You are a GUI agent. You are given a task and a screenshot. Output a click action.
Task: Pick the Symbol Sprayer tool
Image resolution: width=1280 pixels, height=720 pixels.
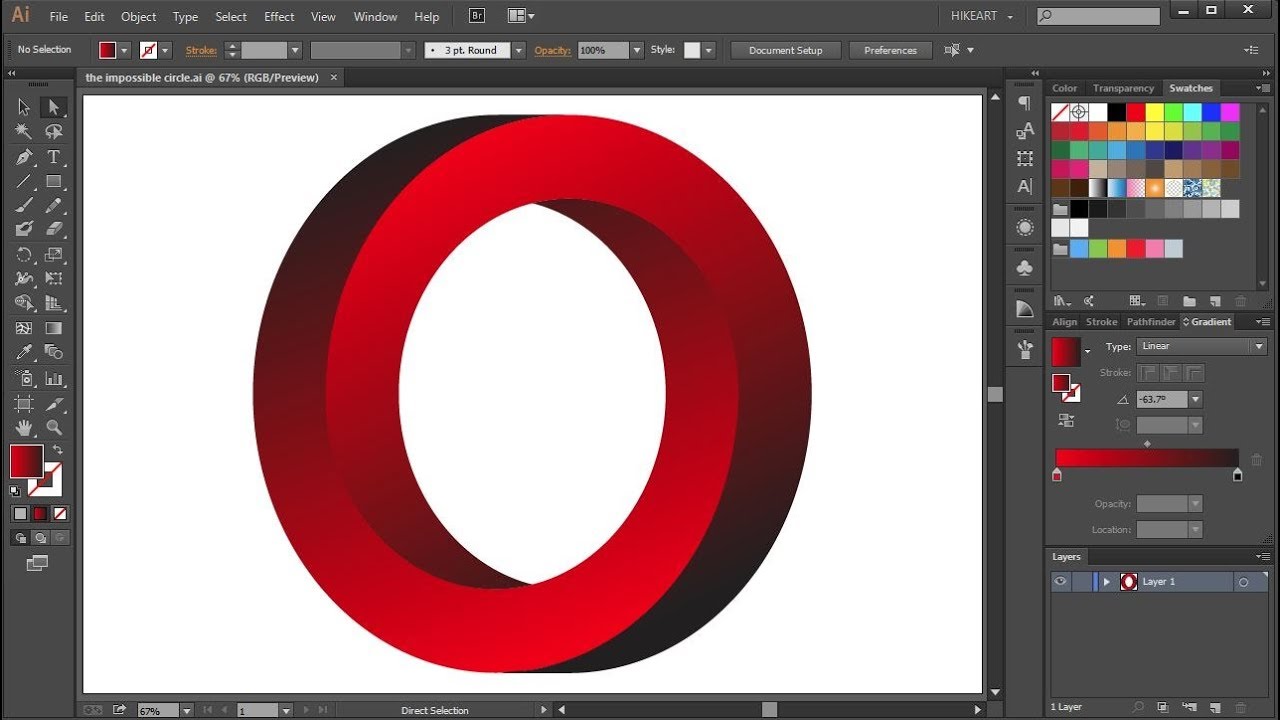point(24,378)
